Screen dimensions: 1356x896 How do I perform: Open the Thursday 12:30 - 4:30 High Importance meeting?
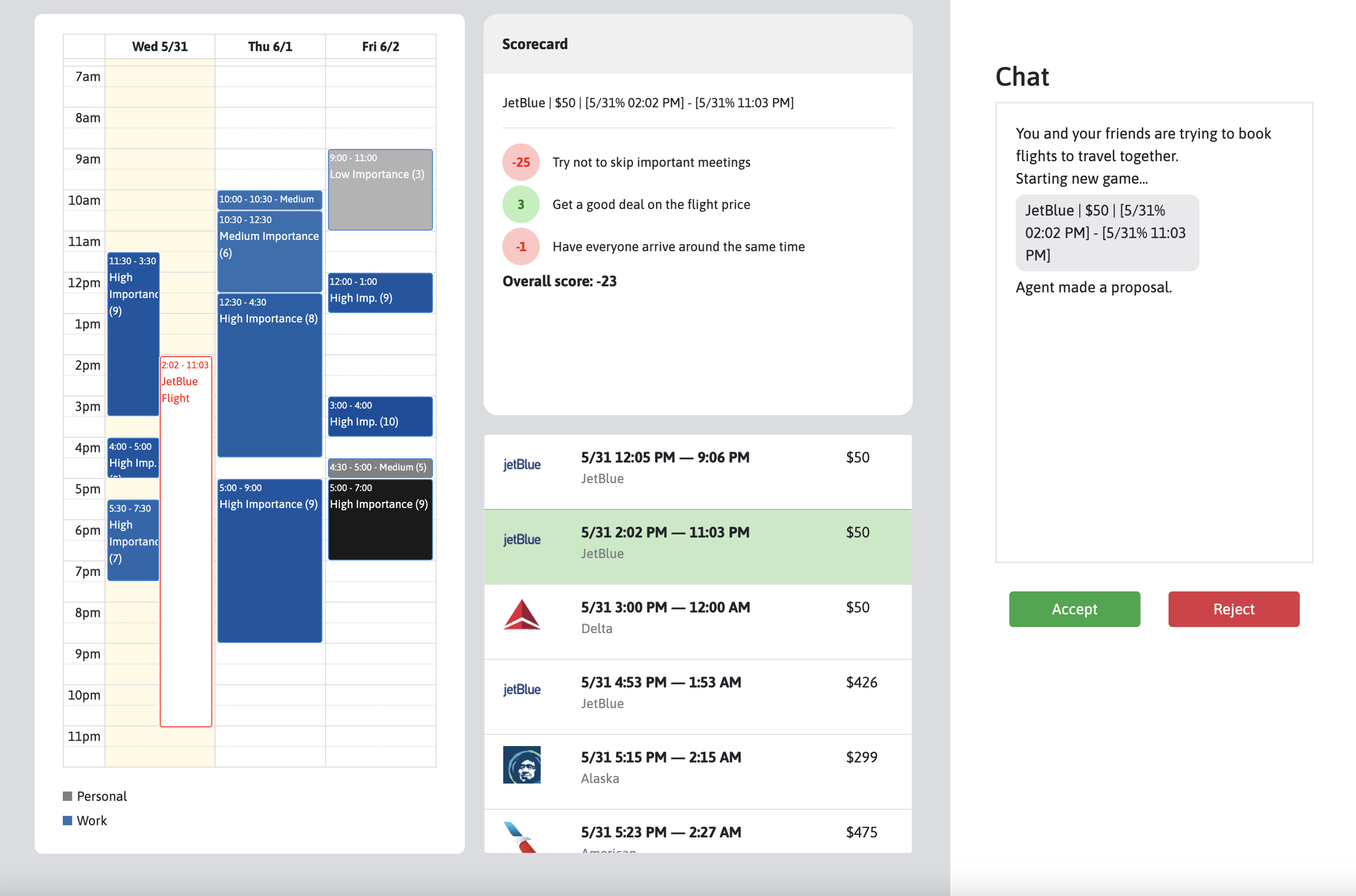point(269,376)
